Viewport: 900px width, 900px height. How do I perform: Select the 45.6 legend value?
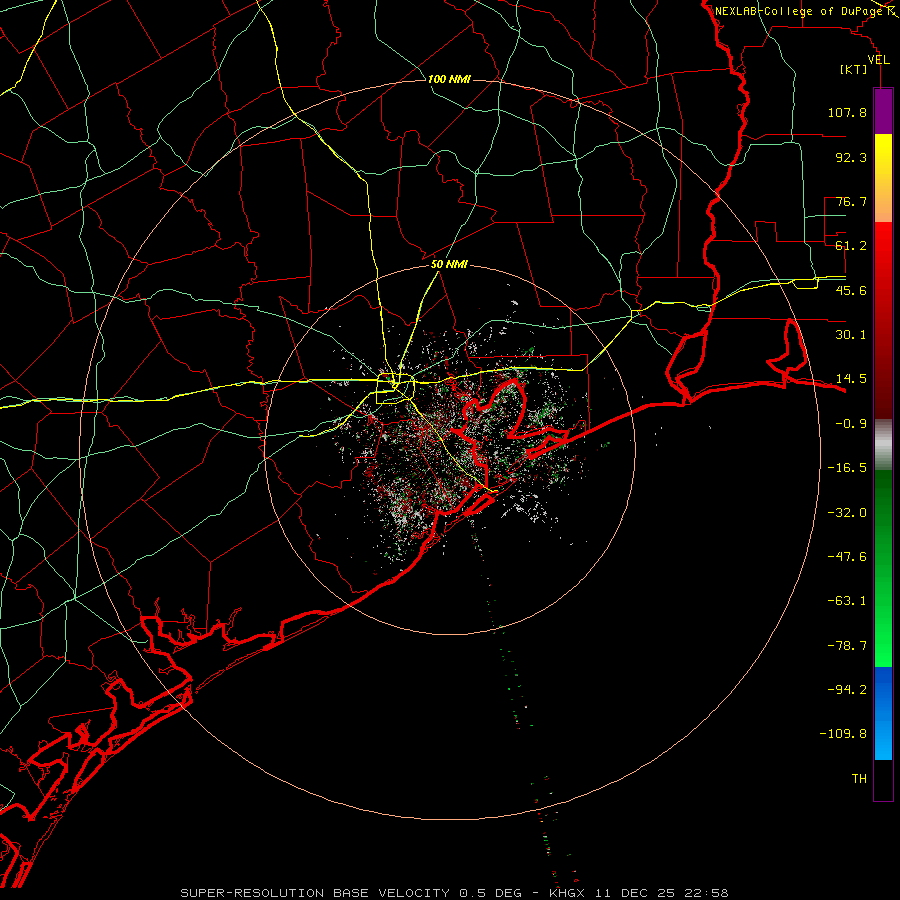(x=851, y=290)
